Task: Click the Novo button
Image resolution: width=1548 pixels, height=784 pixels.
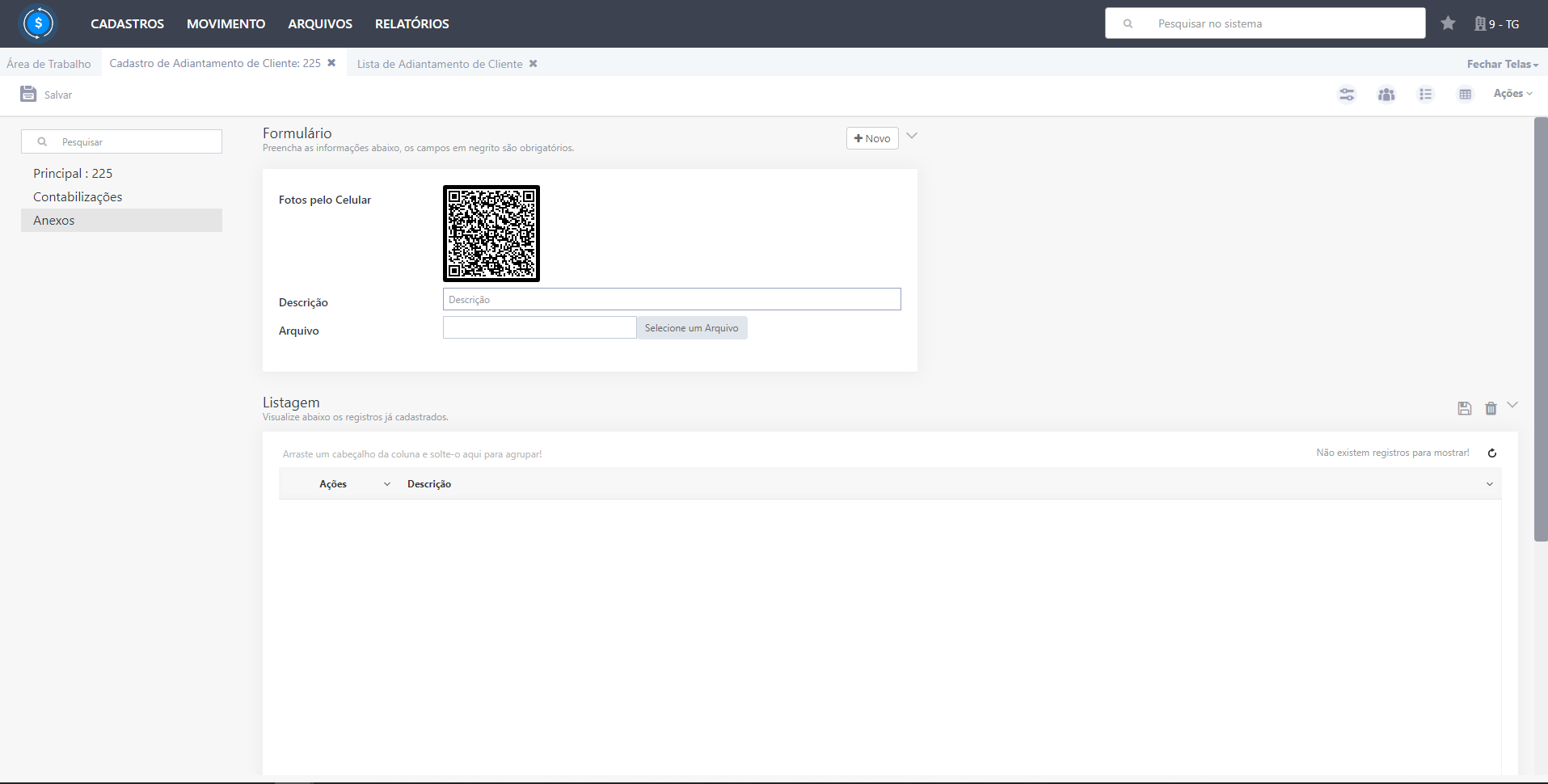Action: pos(872,138)
